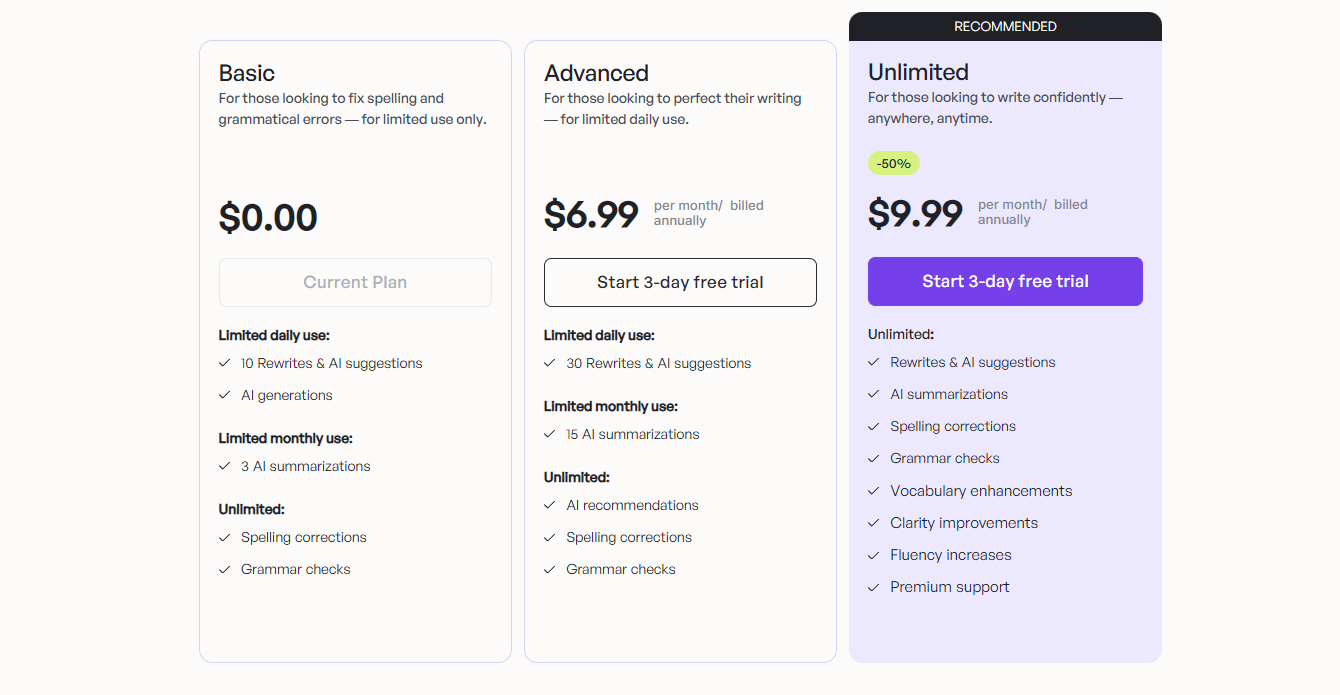Start the Advanced plan 3-day free trial
1340x695 pixels.
coord(680,282)
